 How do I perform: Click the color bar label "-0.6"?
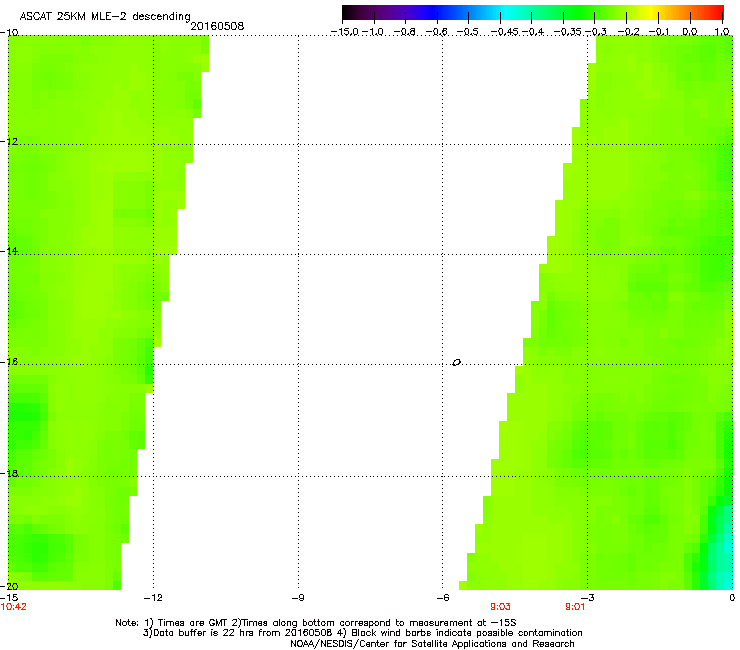pyautogui.click(x=437, y=32)
